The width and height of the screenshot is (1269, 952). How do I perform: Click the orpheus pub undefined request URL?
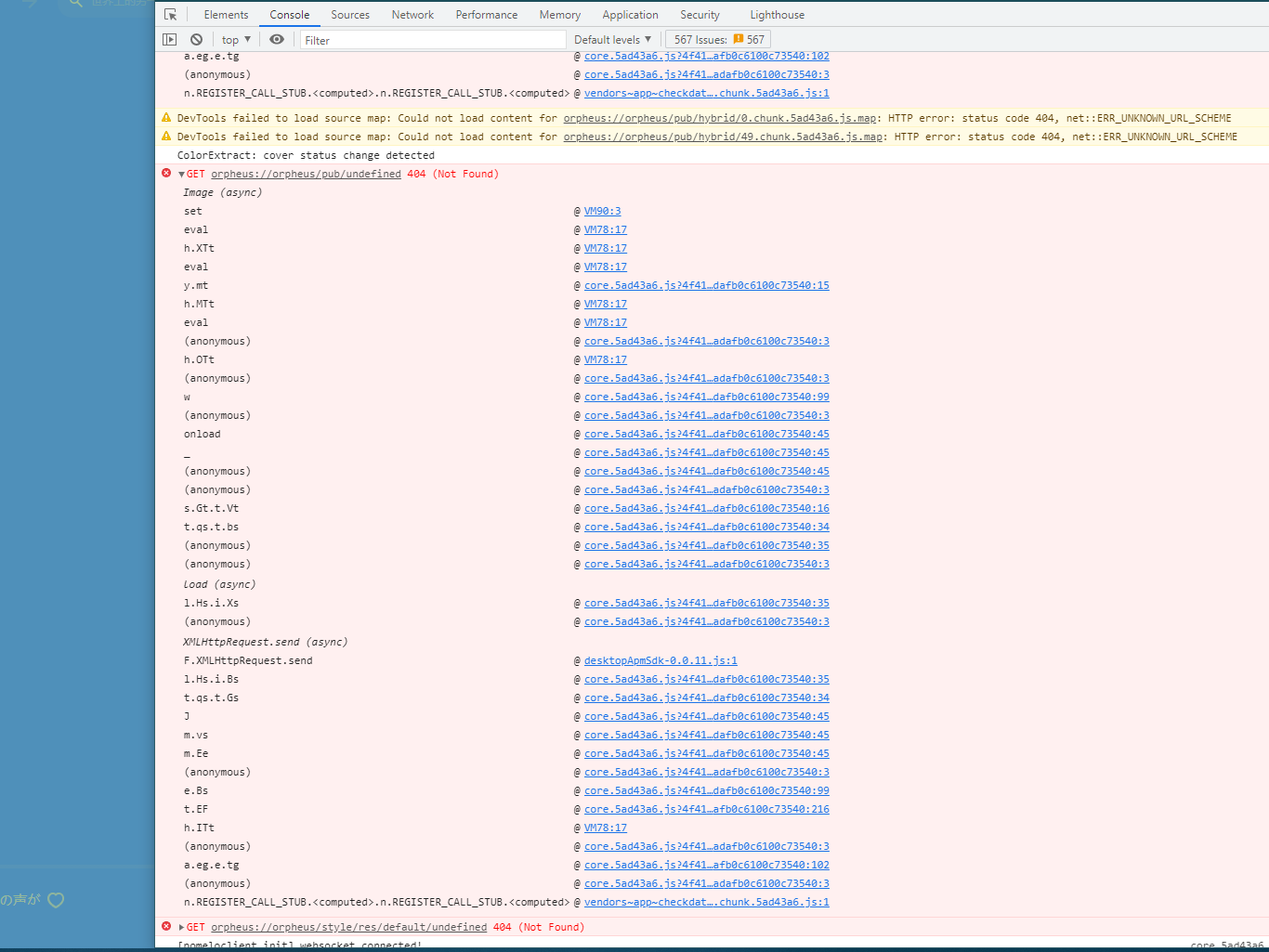(x=305, y=174)
